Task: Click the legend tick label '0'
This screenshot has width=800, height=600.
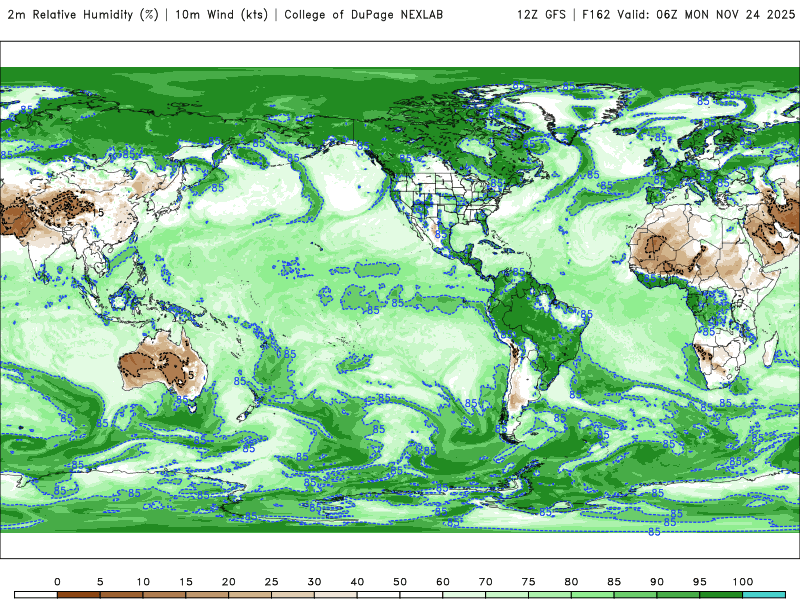Action: pos(57,582)
